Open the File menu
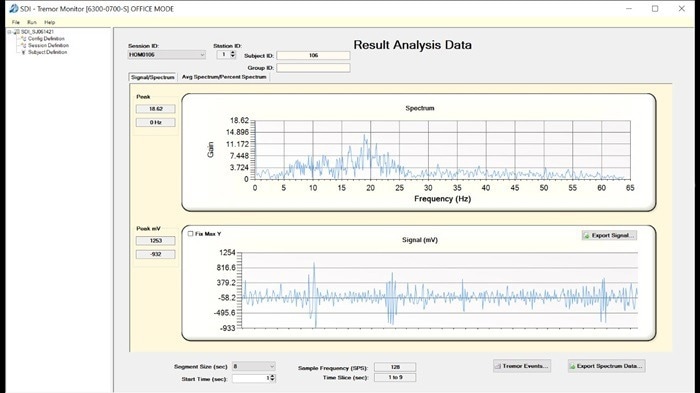 16,22
